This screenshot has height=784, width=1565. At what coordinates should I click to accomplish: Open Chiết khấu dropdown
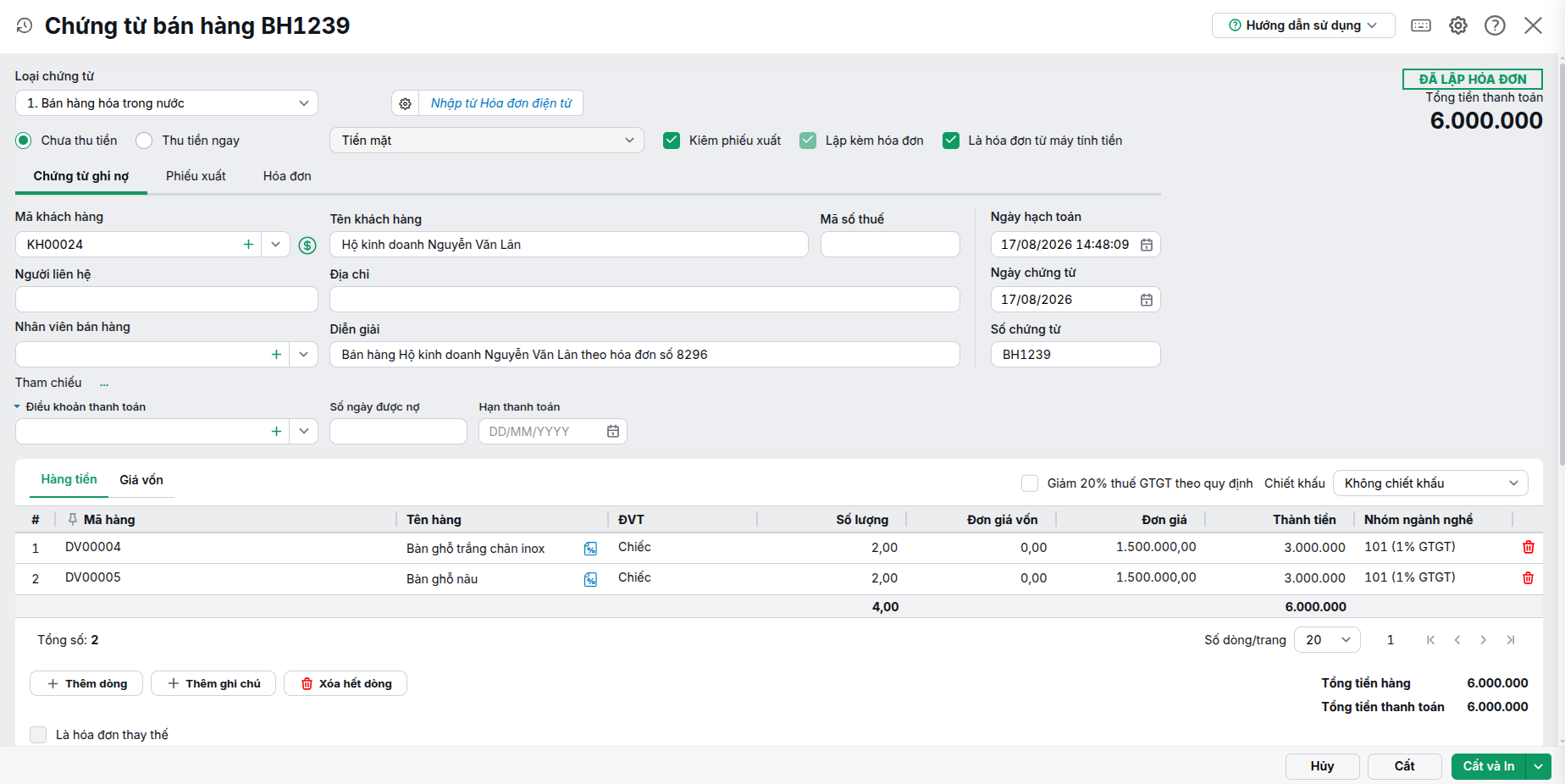click(1430, 483)
